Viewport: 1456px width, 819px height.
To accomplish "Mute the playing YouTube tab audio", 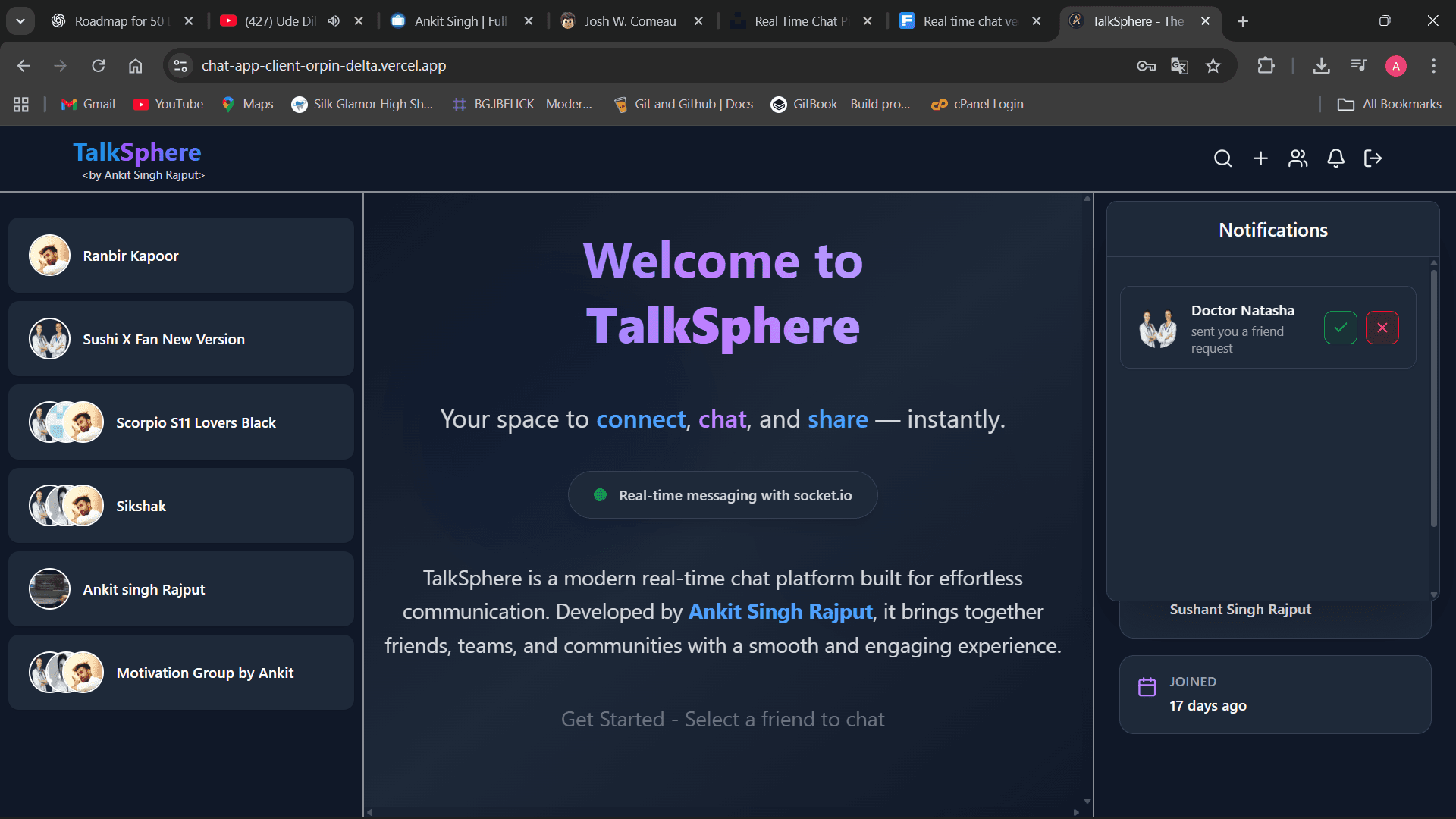I will tap(334, 21).
